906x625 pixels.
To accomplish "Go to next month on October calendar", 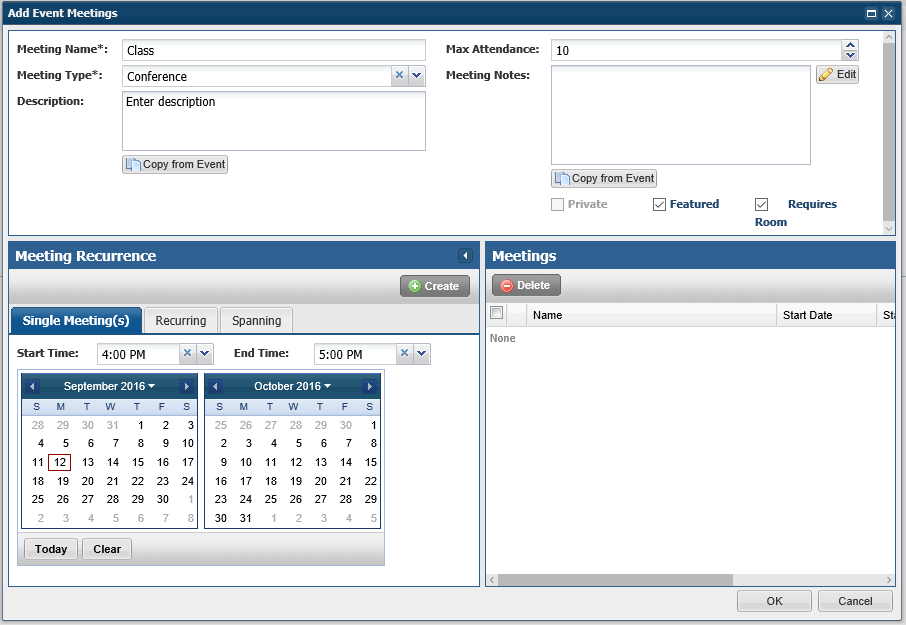I will coord(369,386).
